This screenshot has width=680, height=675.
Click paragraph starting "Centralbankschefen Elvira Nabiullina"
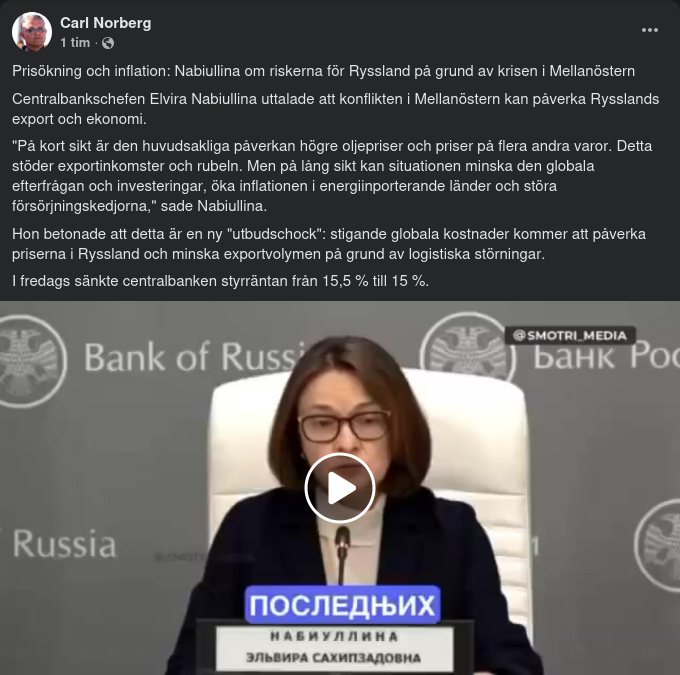click(x=335, y=108)
